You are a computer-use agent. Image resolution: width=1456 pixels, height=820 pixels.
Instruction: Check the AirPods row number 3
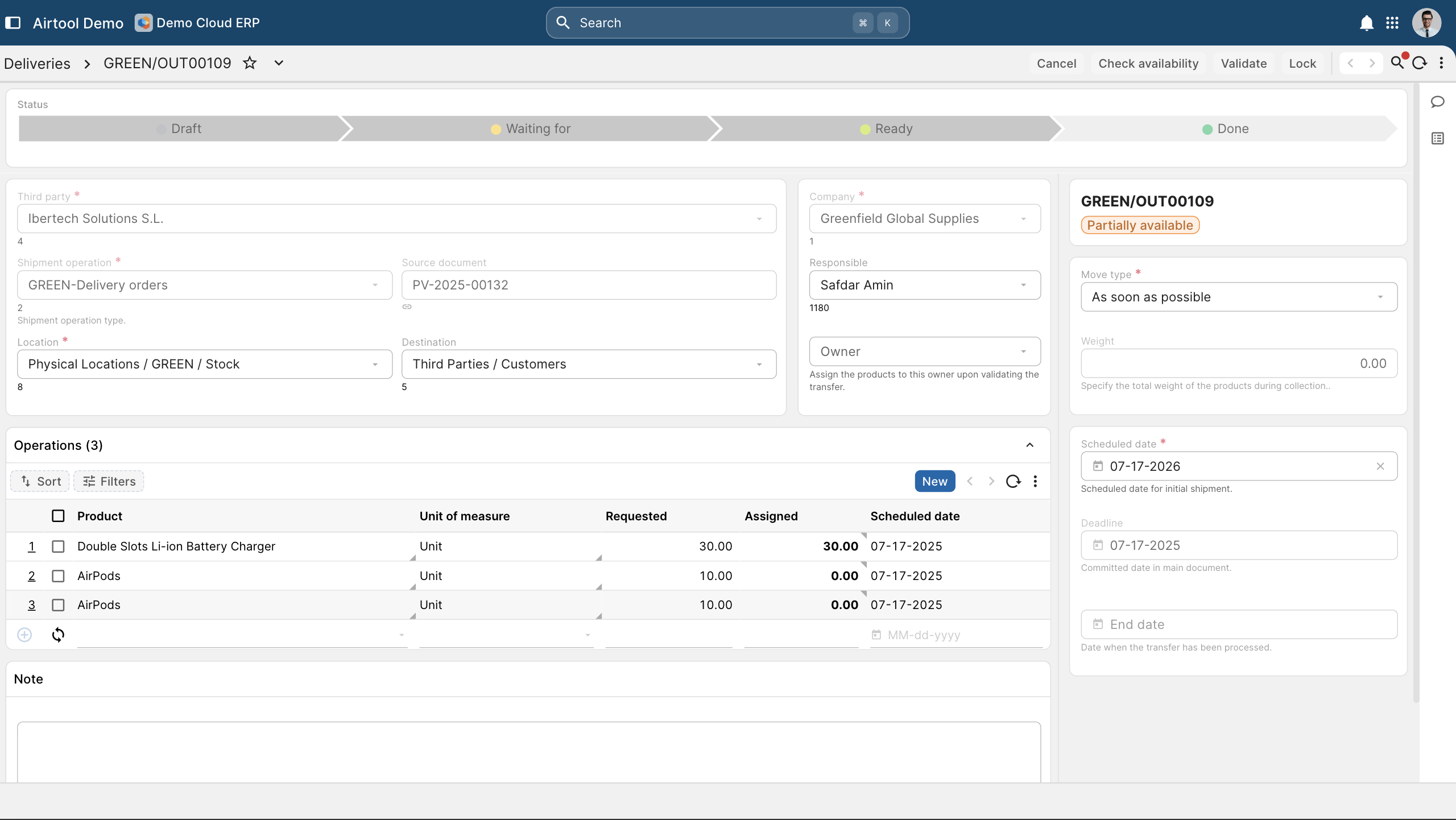(58, 605)
